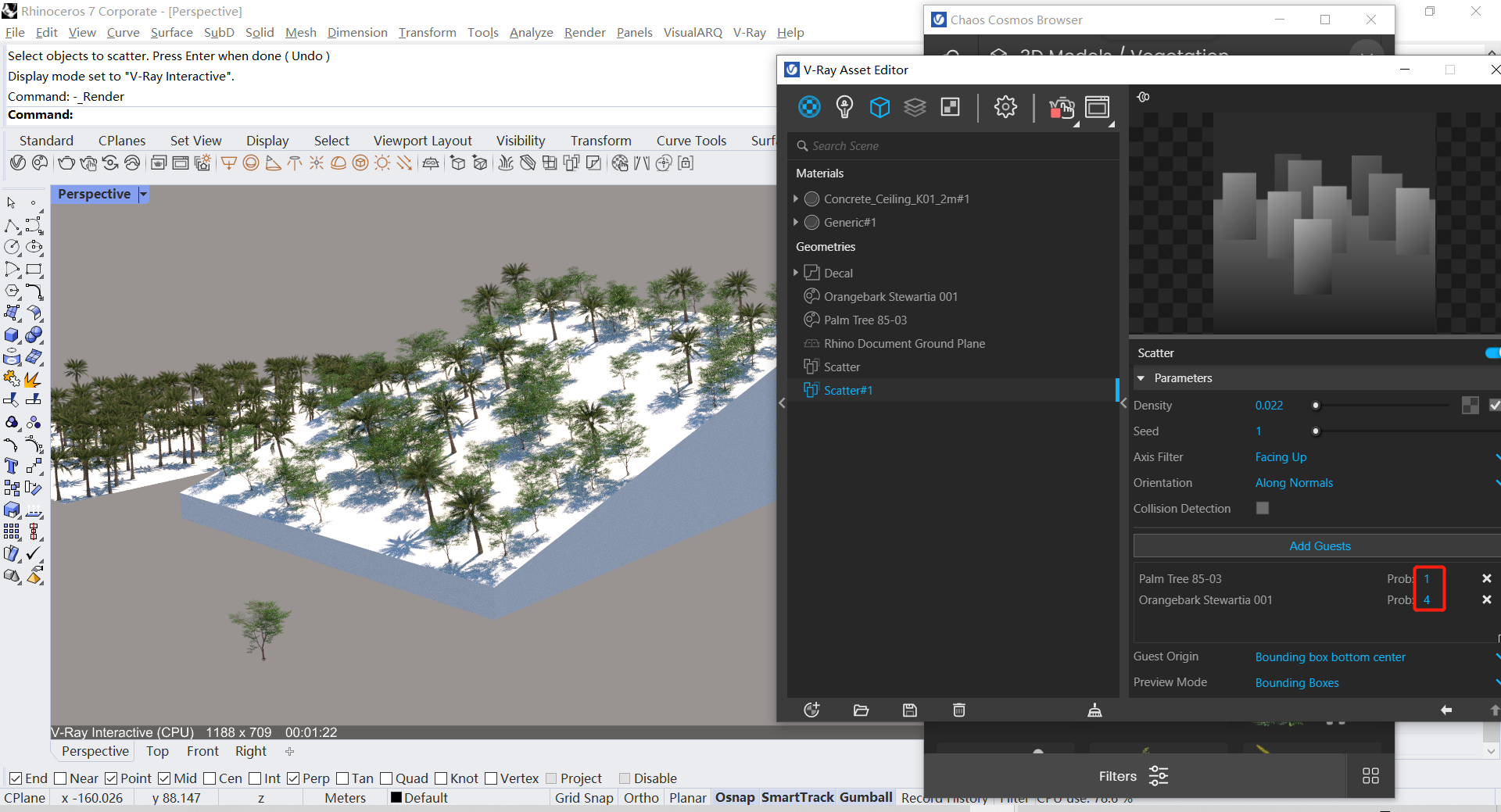Open the Perspective viewport dropdown arrow
Viewport: 1501px width, 812px height.
coord(143,194)
